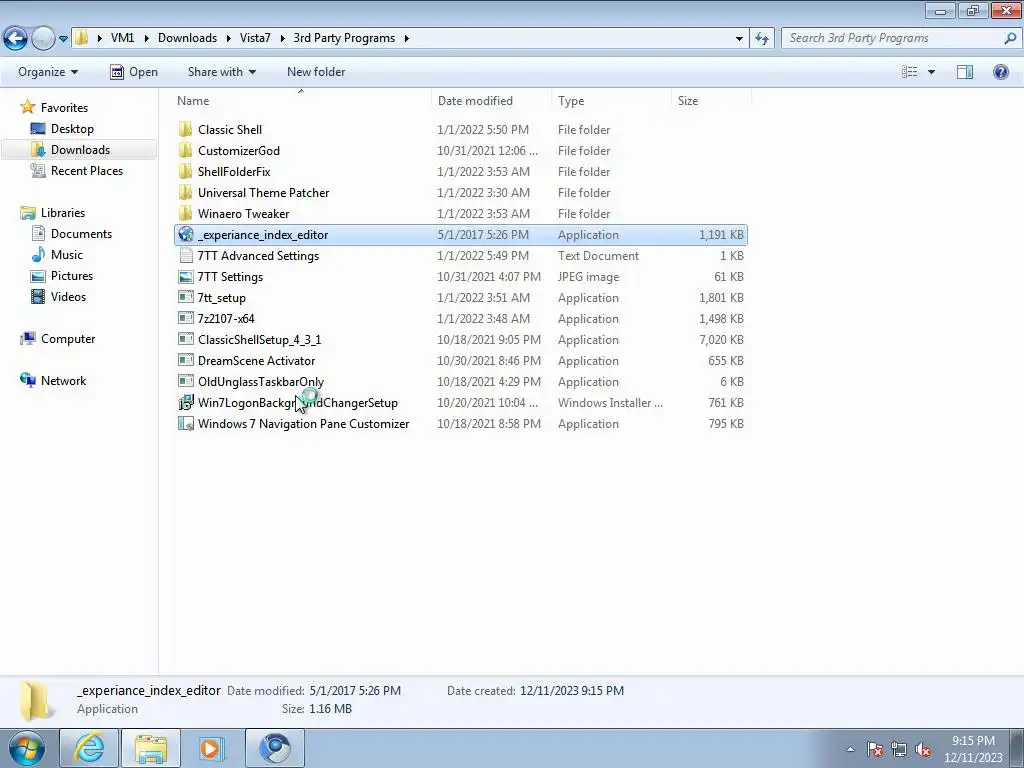Image resolution: width=1024 pixels, height=768 pixels.
Task: Select Favorites in navigation pane
Action: click(64, 108)
